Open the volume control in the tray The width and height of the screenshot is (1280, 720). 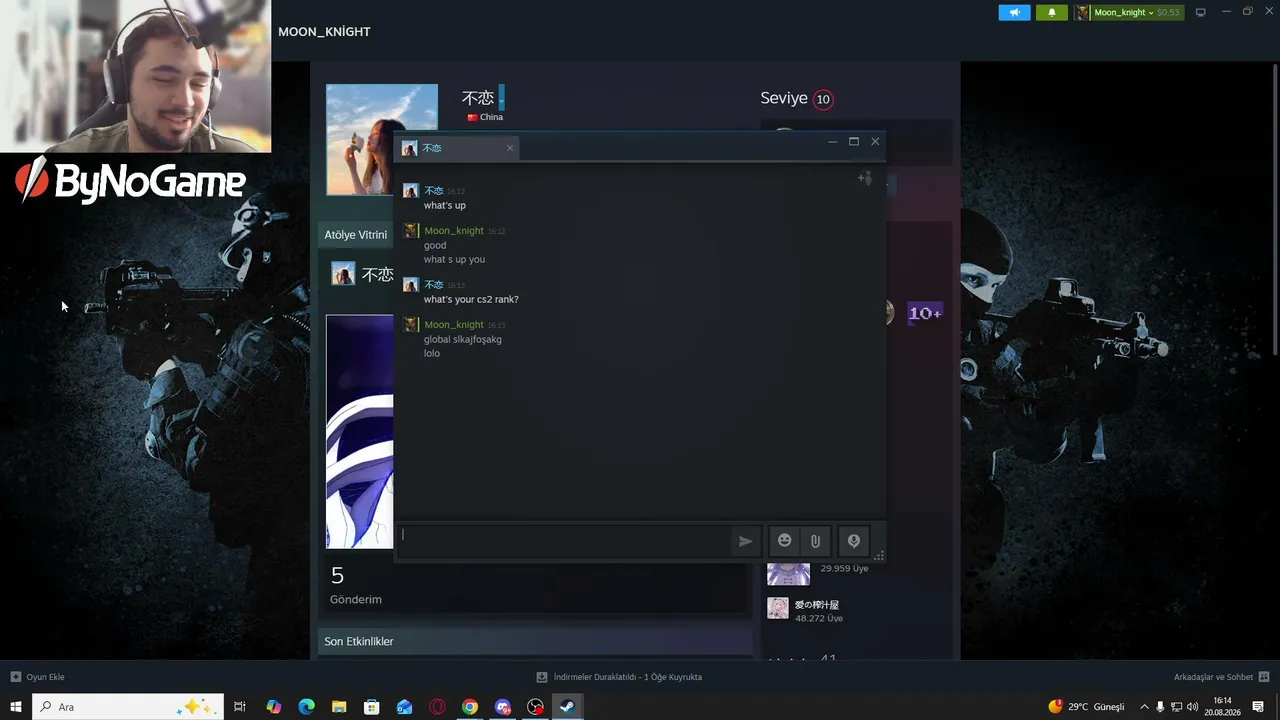1192,707
